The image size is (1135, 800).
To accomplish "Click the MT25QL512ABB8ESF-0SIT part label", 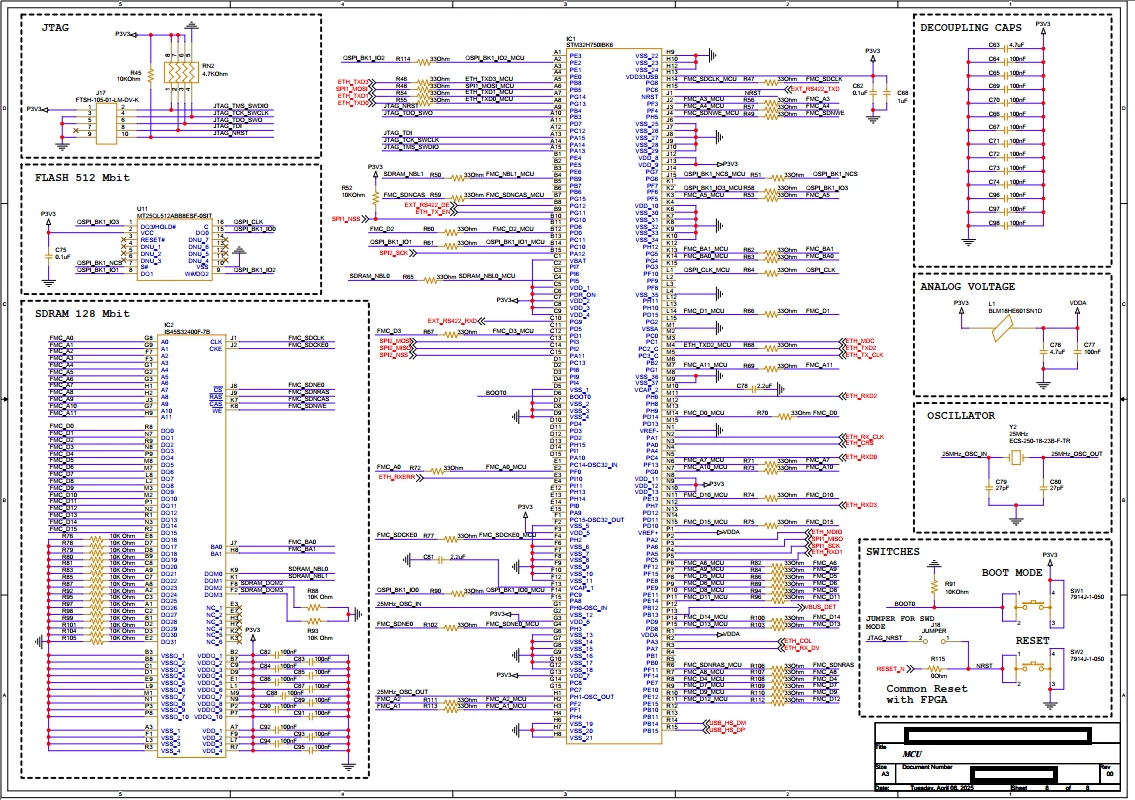I will click(174, 216).
